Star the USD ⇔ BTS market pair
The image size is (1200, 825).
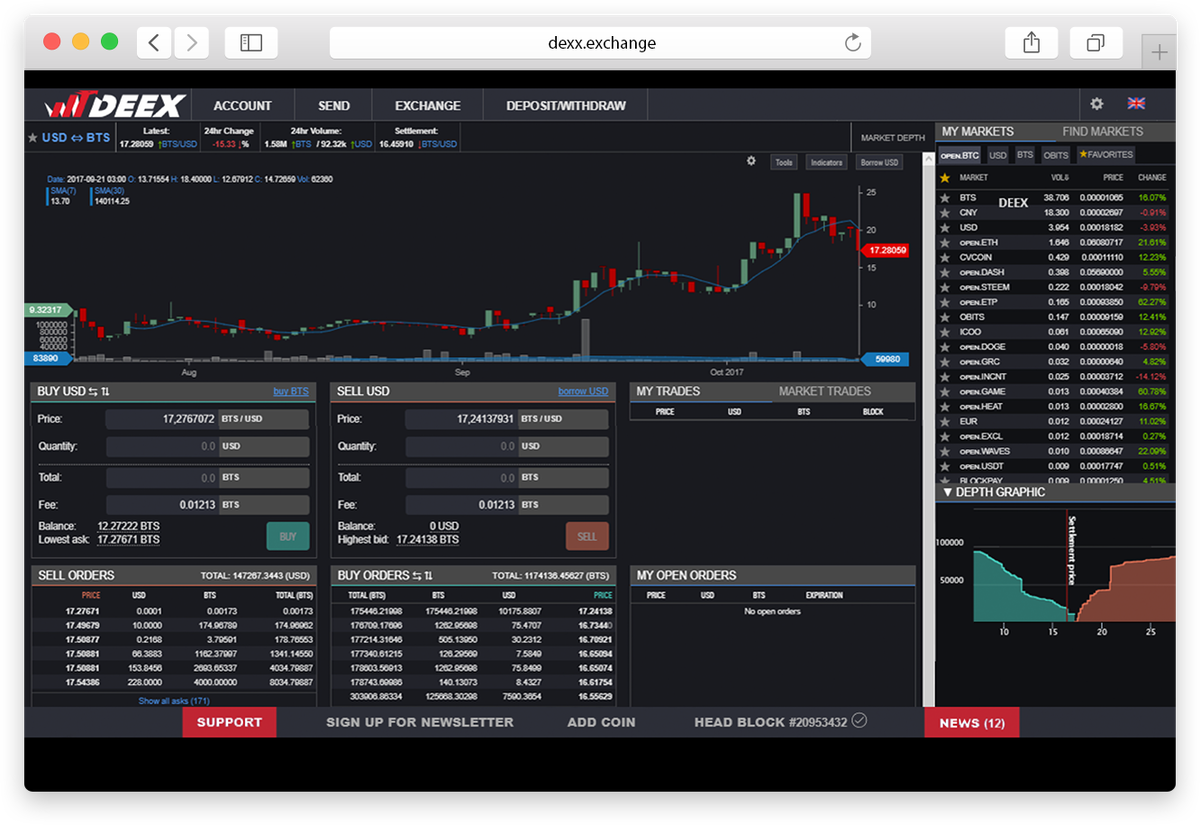pos(33,138)
